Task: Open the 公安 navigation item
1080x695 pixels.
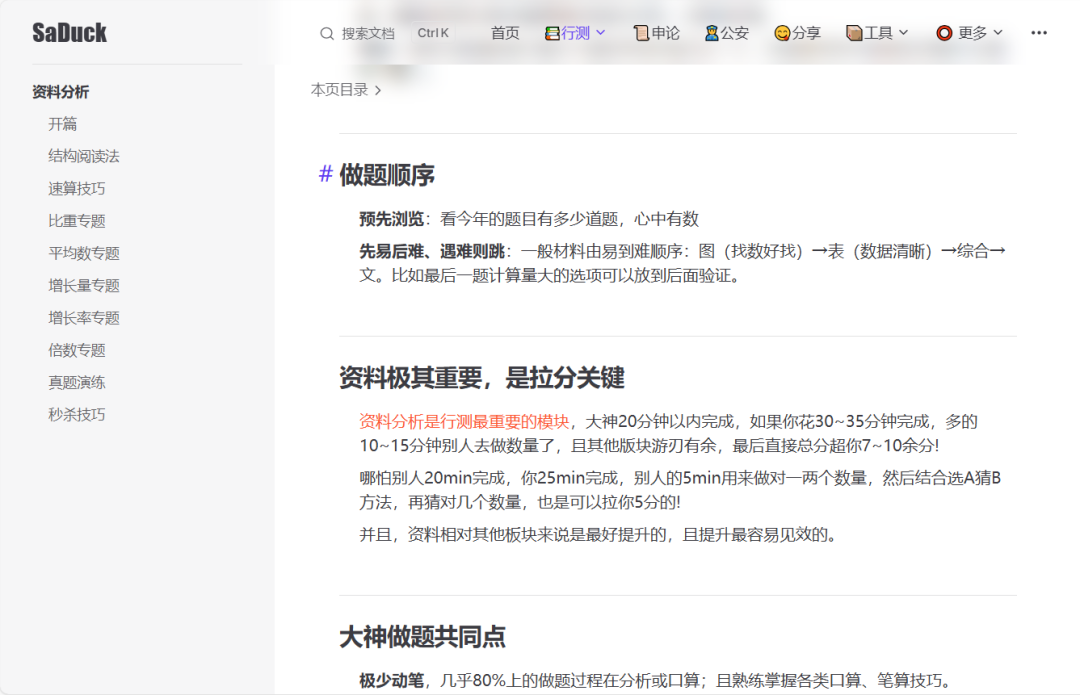Action: point(726,32)
